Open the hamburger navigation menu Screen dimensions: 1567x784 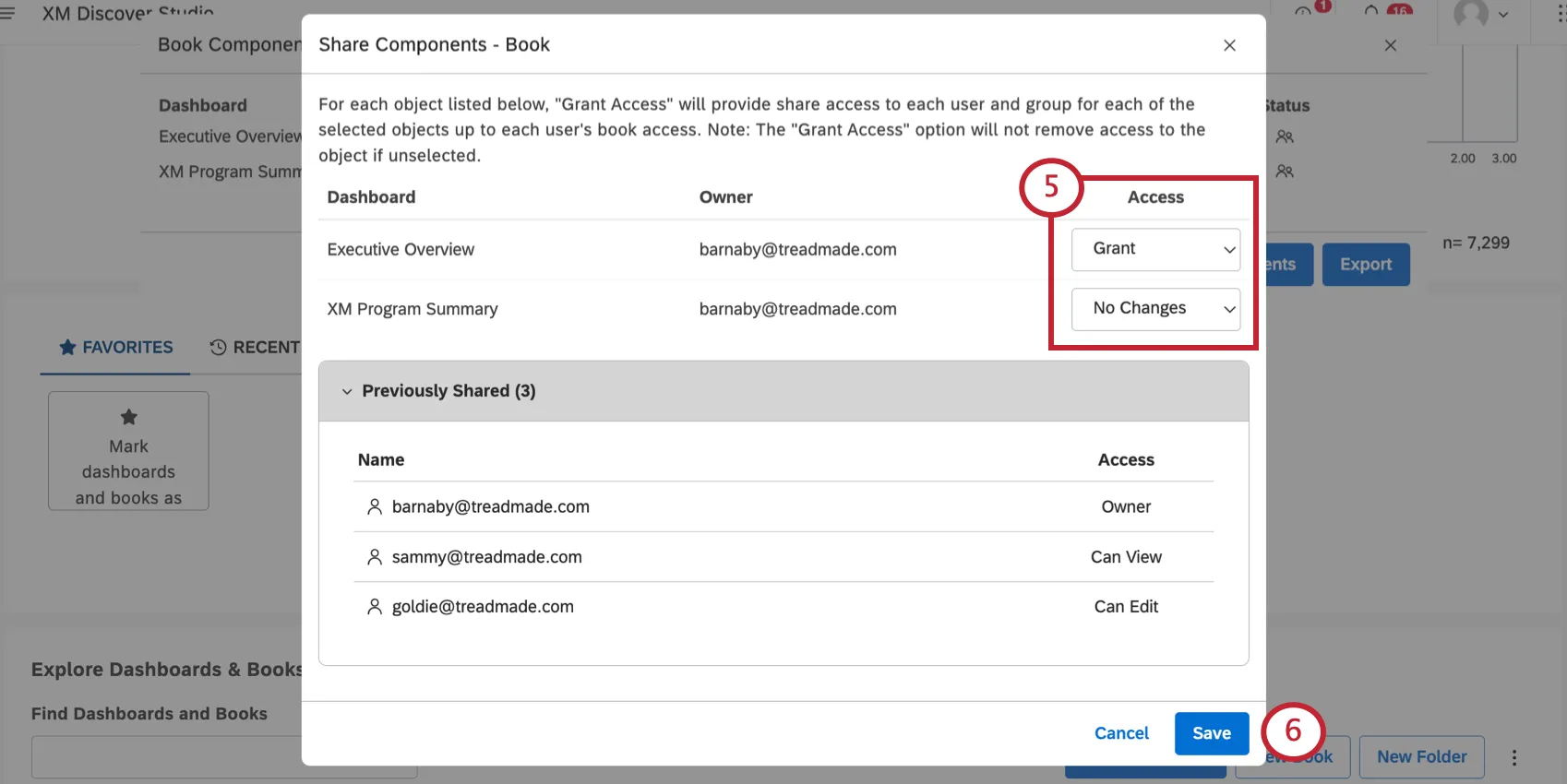tap(8, 13)
